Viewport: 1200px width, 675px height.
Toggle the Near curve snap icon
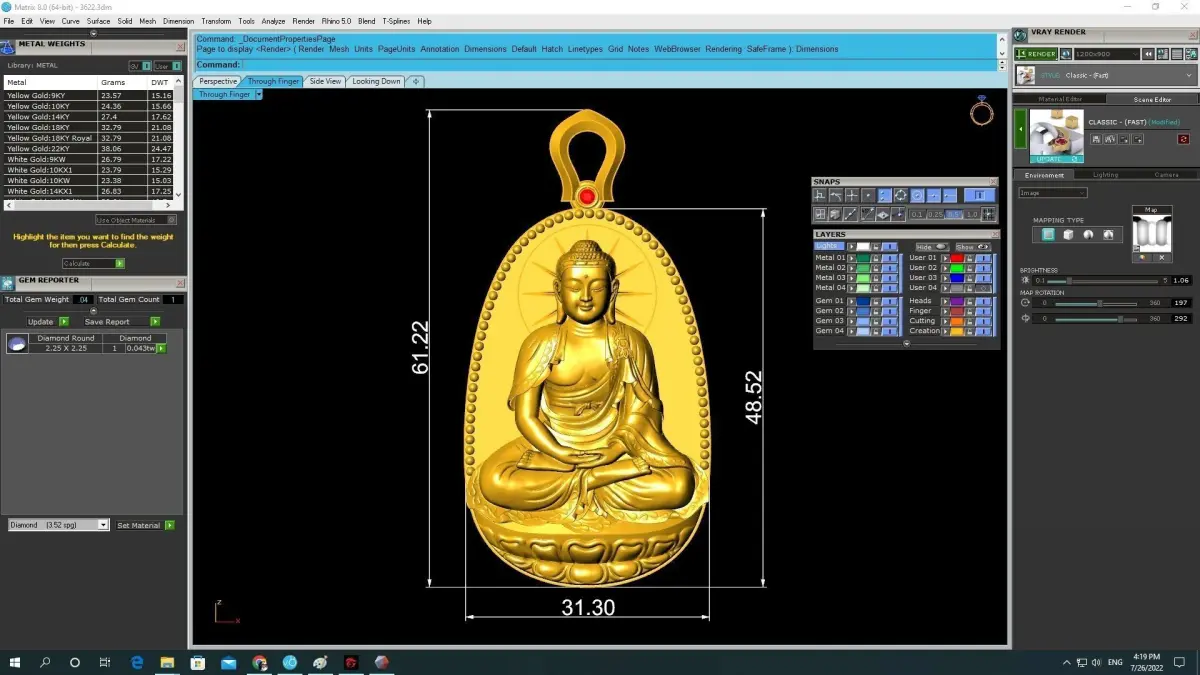(x=836, y=195)
